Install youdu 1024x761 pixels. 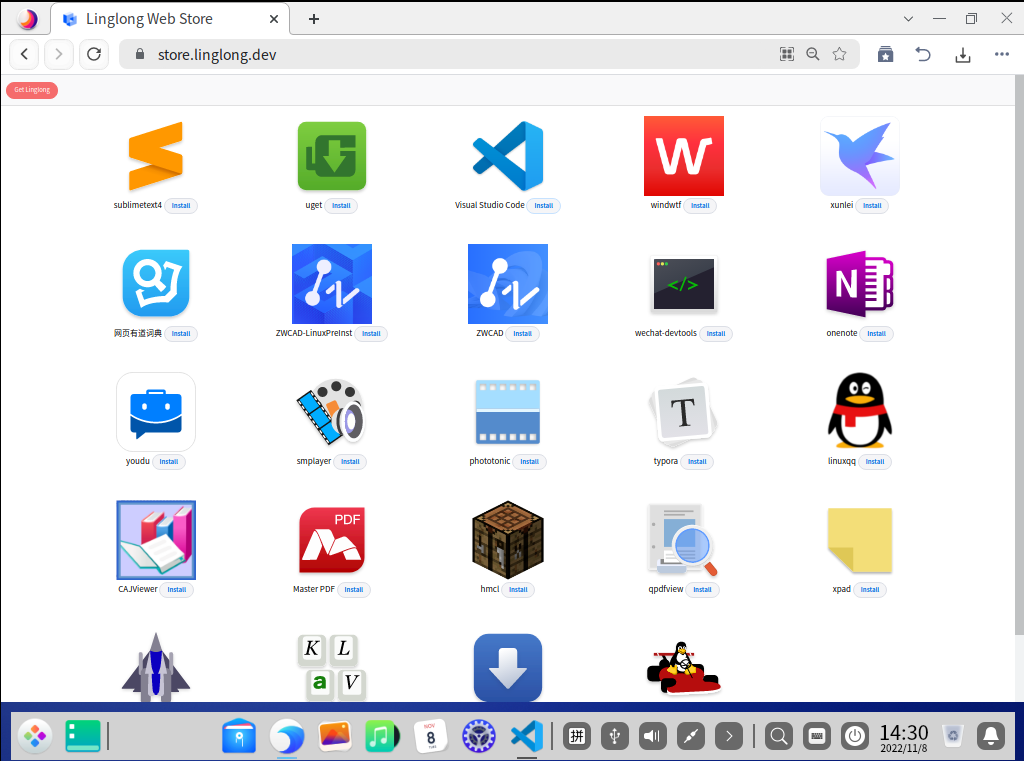coord(168,462)
